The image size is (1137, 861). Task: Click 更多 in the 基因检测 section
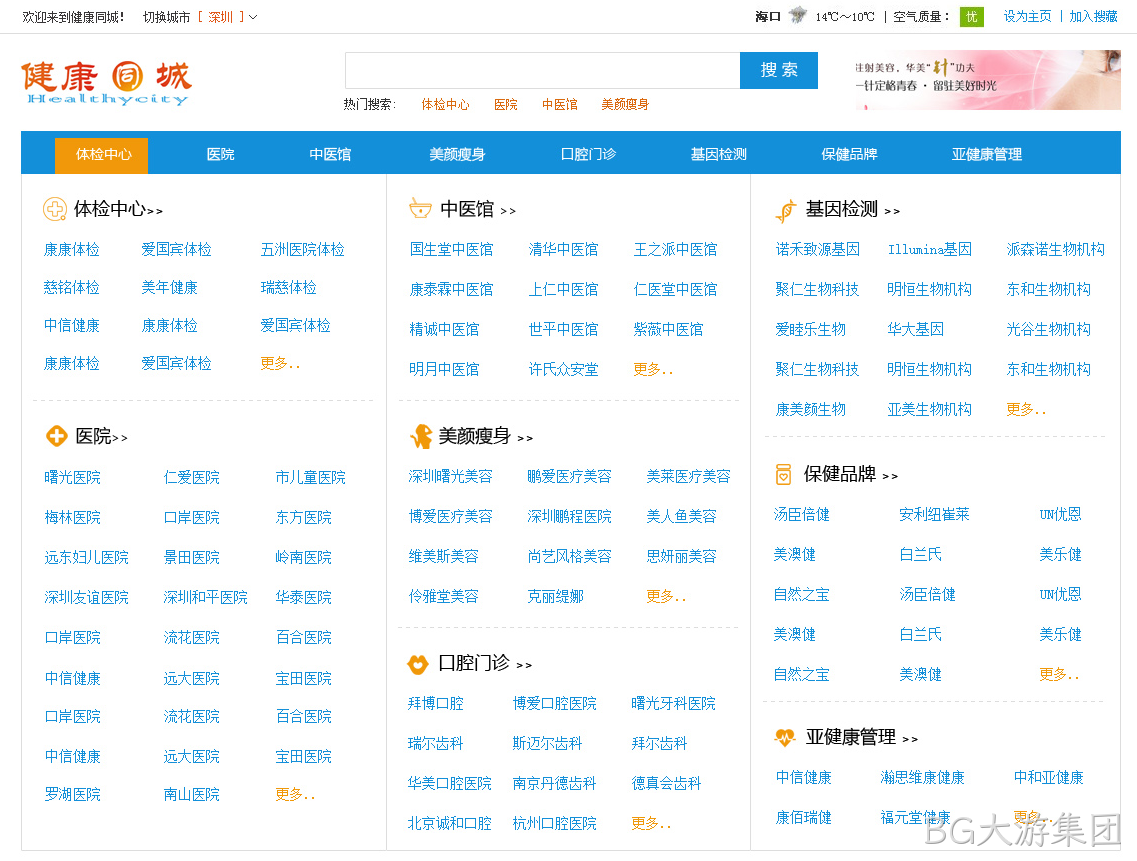1026,409
